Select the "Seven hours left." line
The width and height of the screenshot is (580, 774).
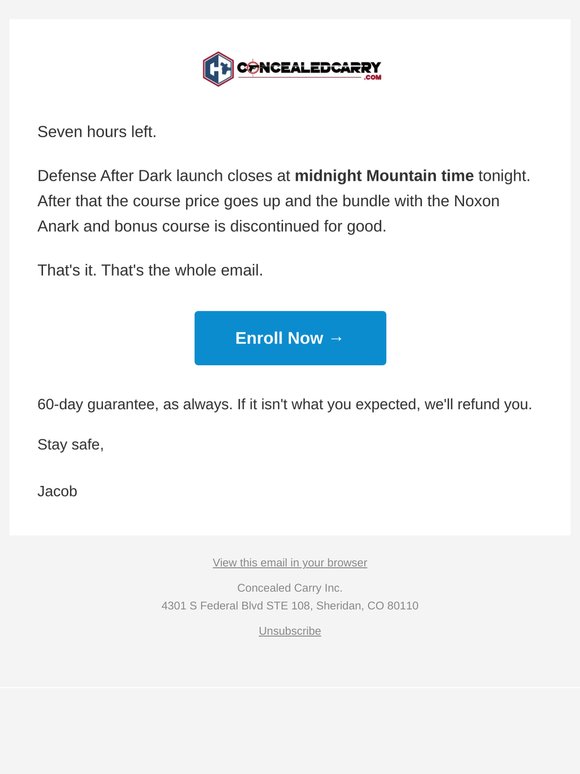[x=97, y=132]
